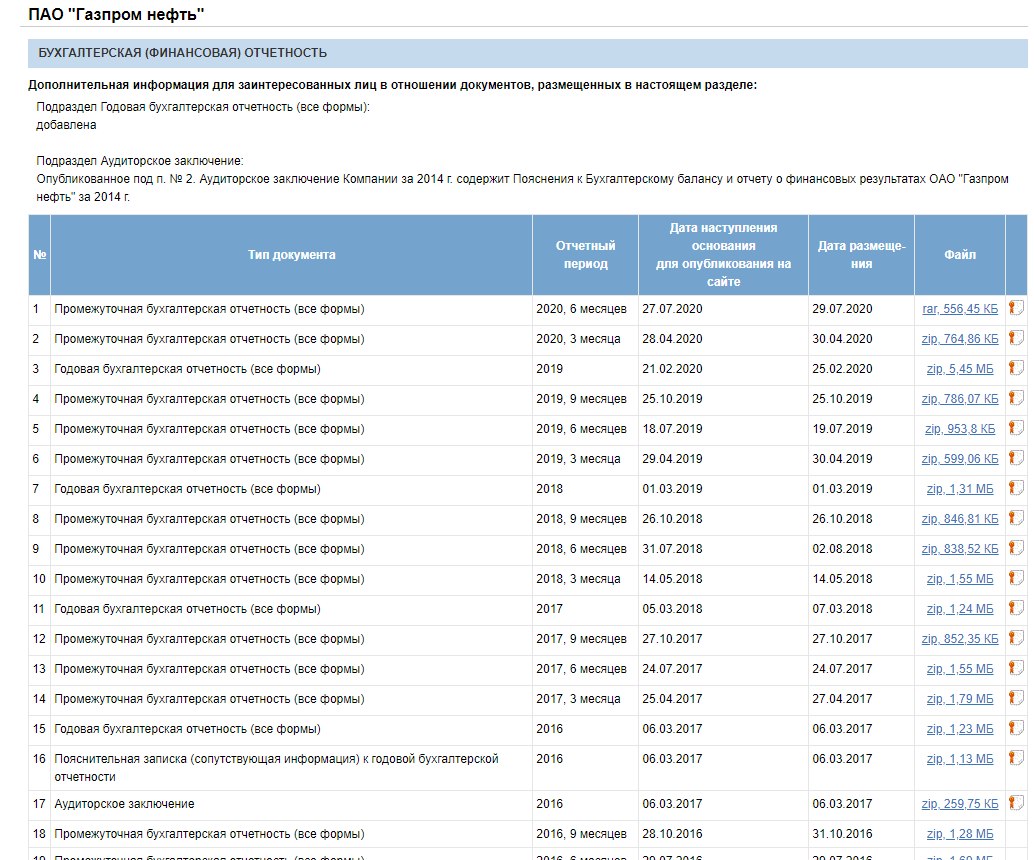Screen dimensions: 1034x860
Task: Open the zip, 953,8 КБ link
Action: [959, 429]
